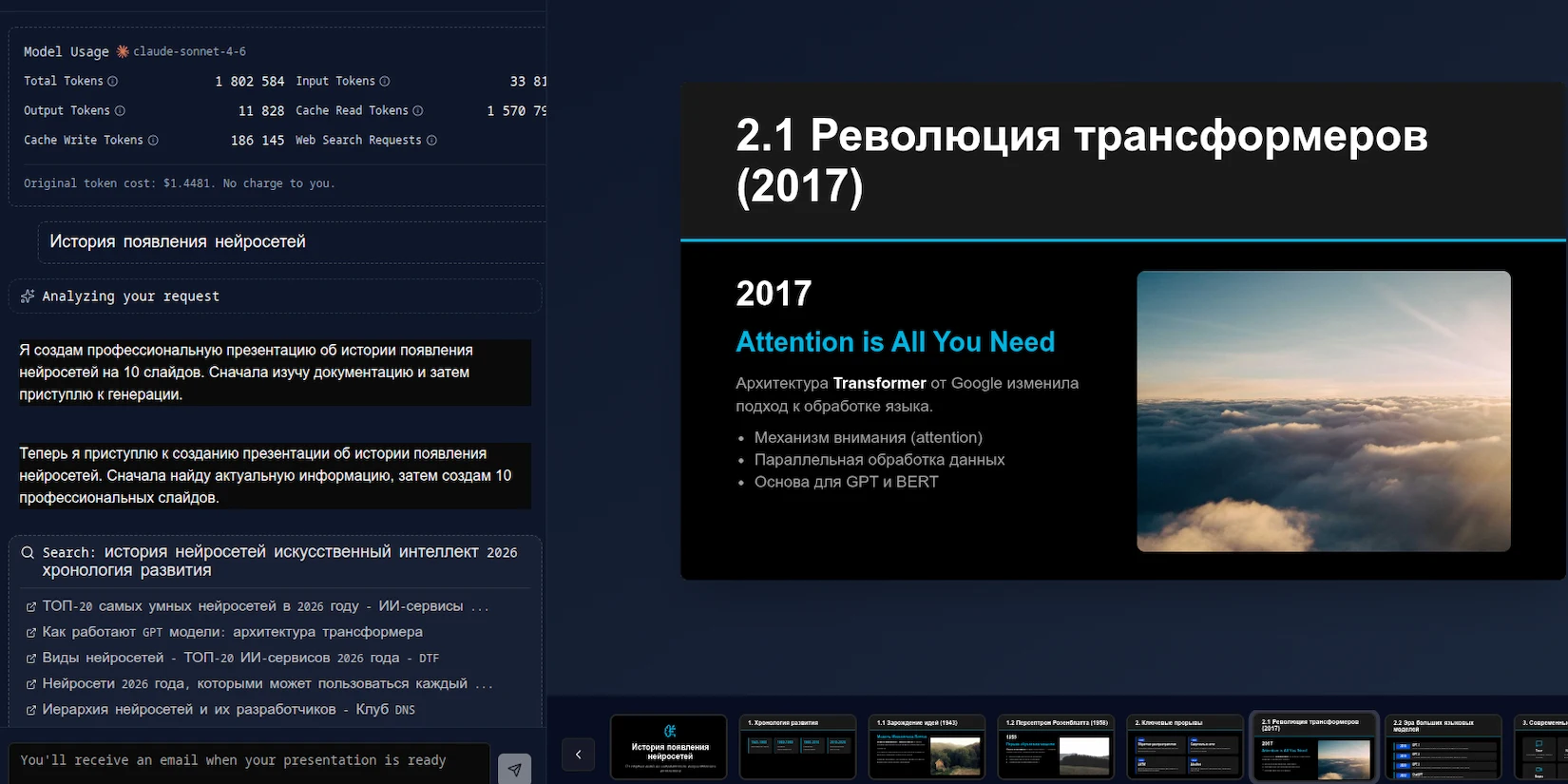Screen dimensions: 1568x784
Task: Select thumbnail 1.1 Зарождение идей (1943)
Action: click(927, 748)
